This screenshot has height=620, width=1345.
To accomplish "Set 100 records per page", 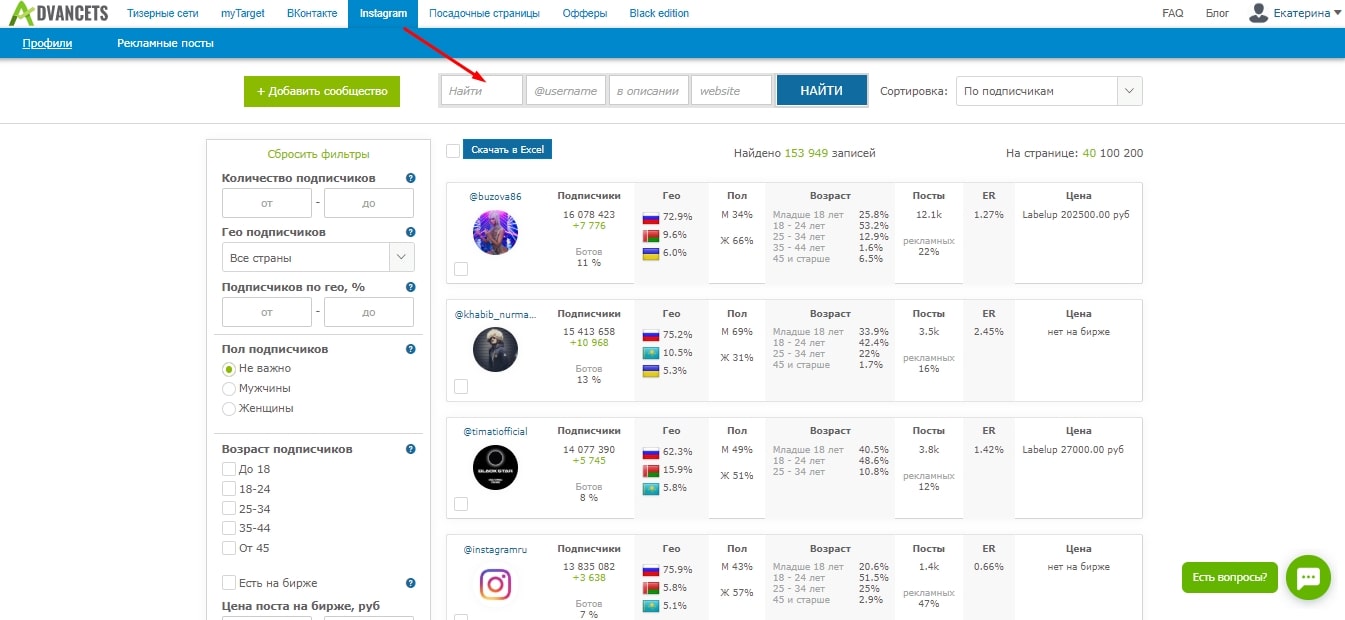I will coord(1110,153).
